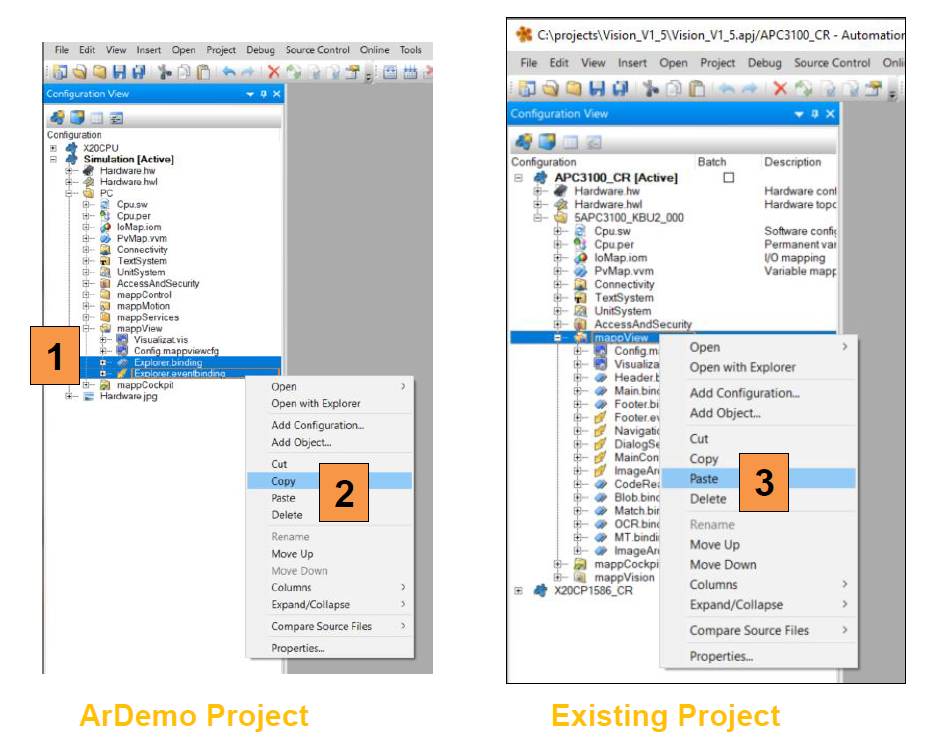This screenshot has width=925, height=748.
Task: Choose Paste in the Existing Project context menu
Action: pyautogui.click(x=704, y=478)
